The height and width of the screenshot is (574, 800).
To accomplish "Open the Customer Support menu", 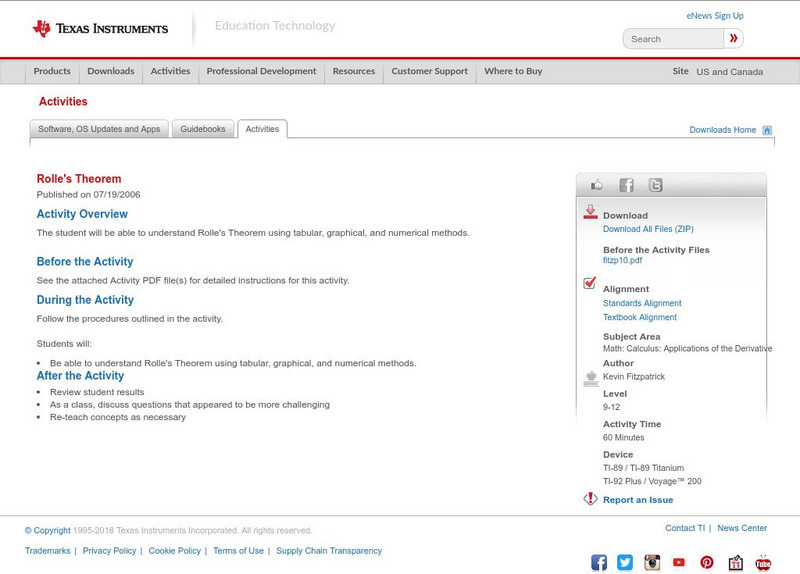I will click(430, 71).
